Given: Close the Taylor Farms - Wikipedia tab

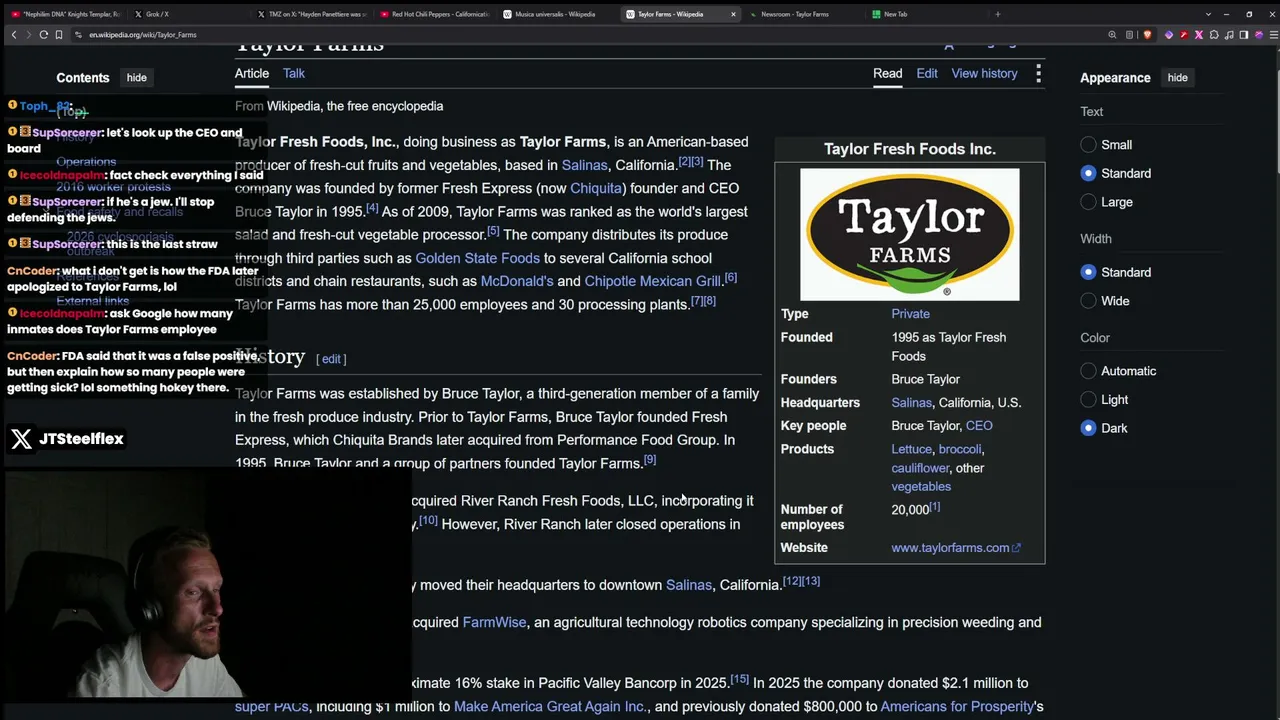Looking at the screenshot, I should click(x=733, y=14).
